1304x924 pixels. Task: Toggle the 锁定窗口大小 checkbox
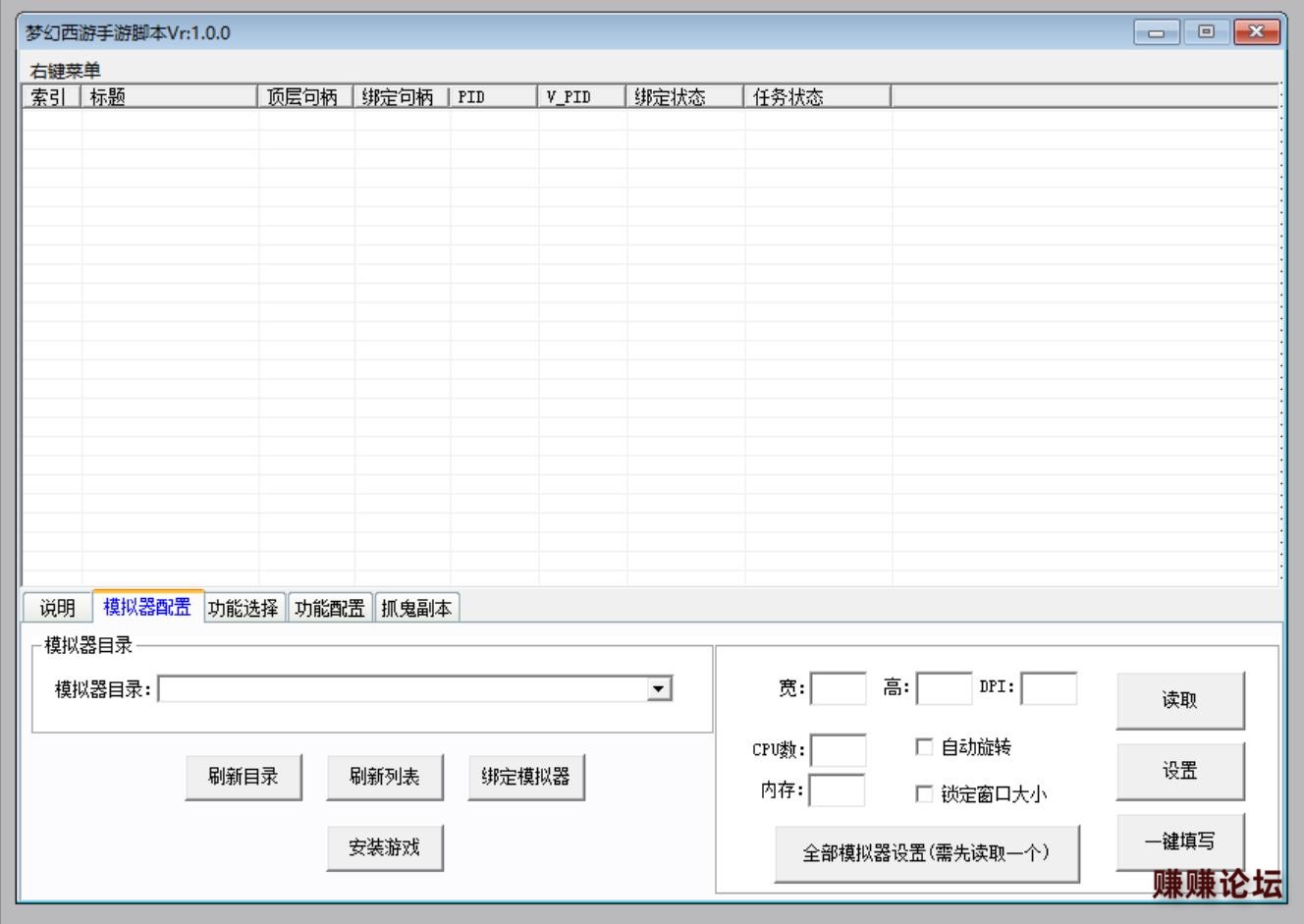(924, 793)
